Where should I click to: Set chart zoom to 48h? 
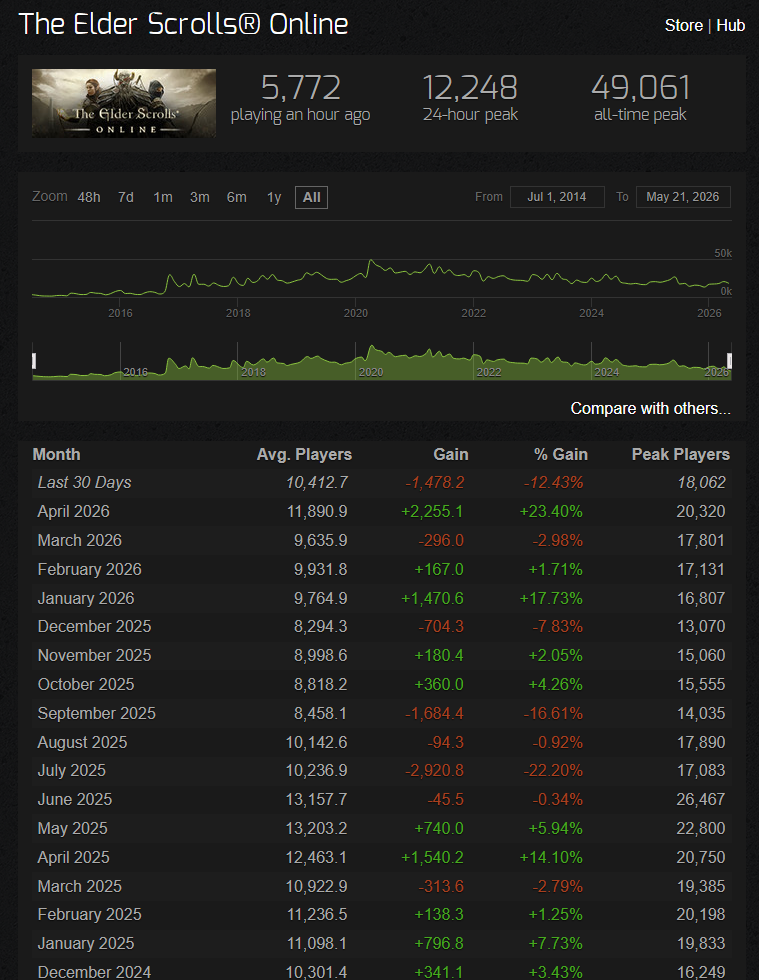pos(89,198)
